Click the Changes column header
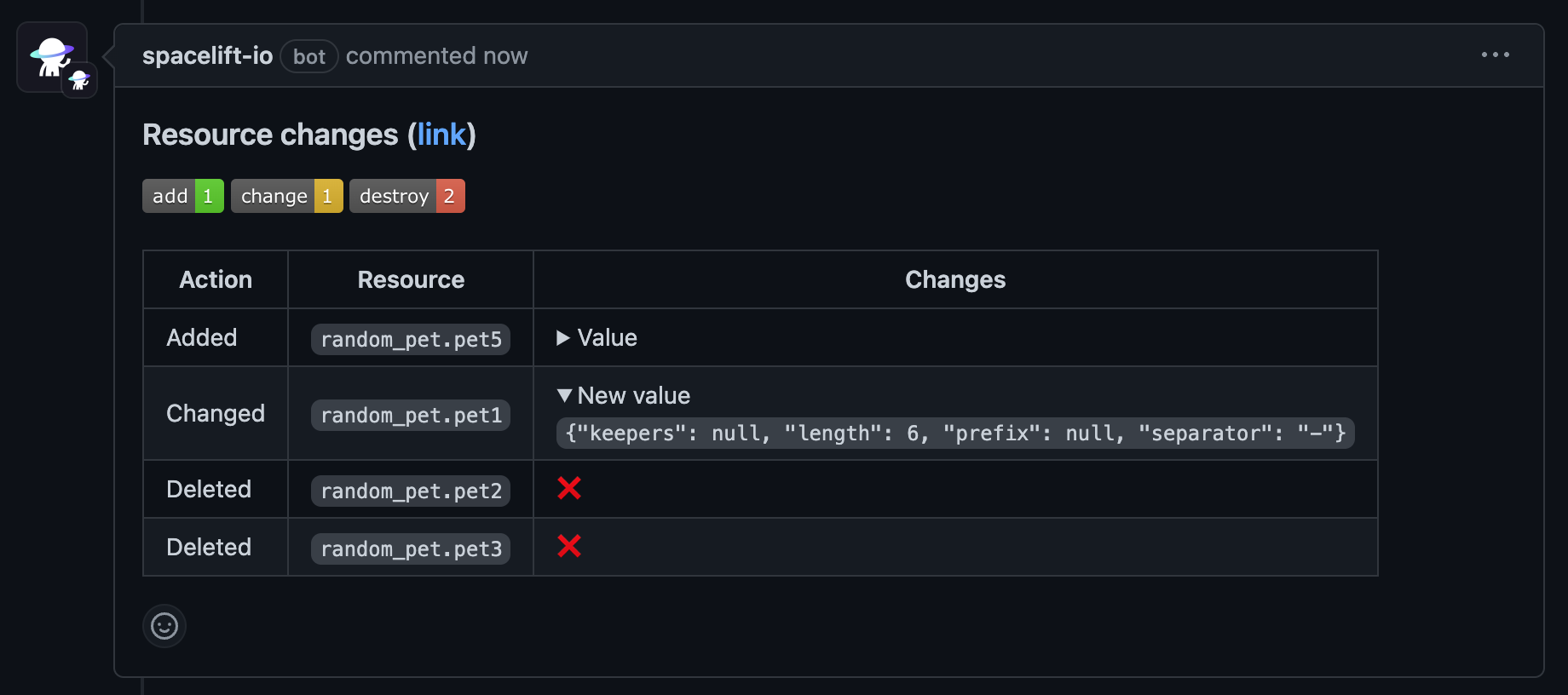 955,279
